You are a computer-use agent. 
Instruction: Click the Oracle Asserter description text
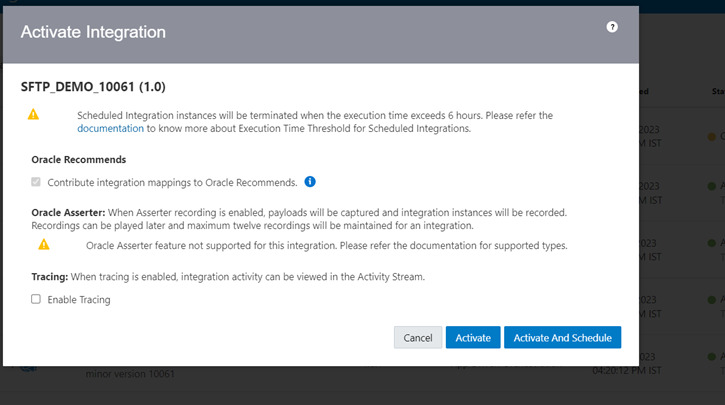coord(299,219)
